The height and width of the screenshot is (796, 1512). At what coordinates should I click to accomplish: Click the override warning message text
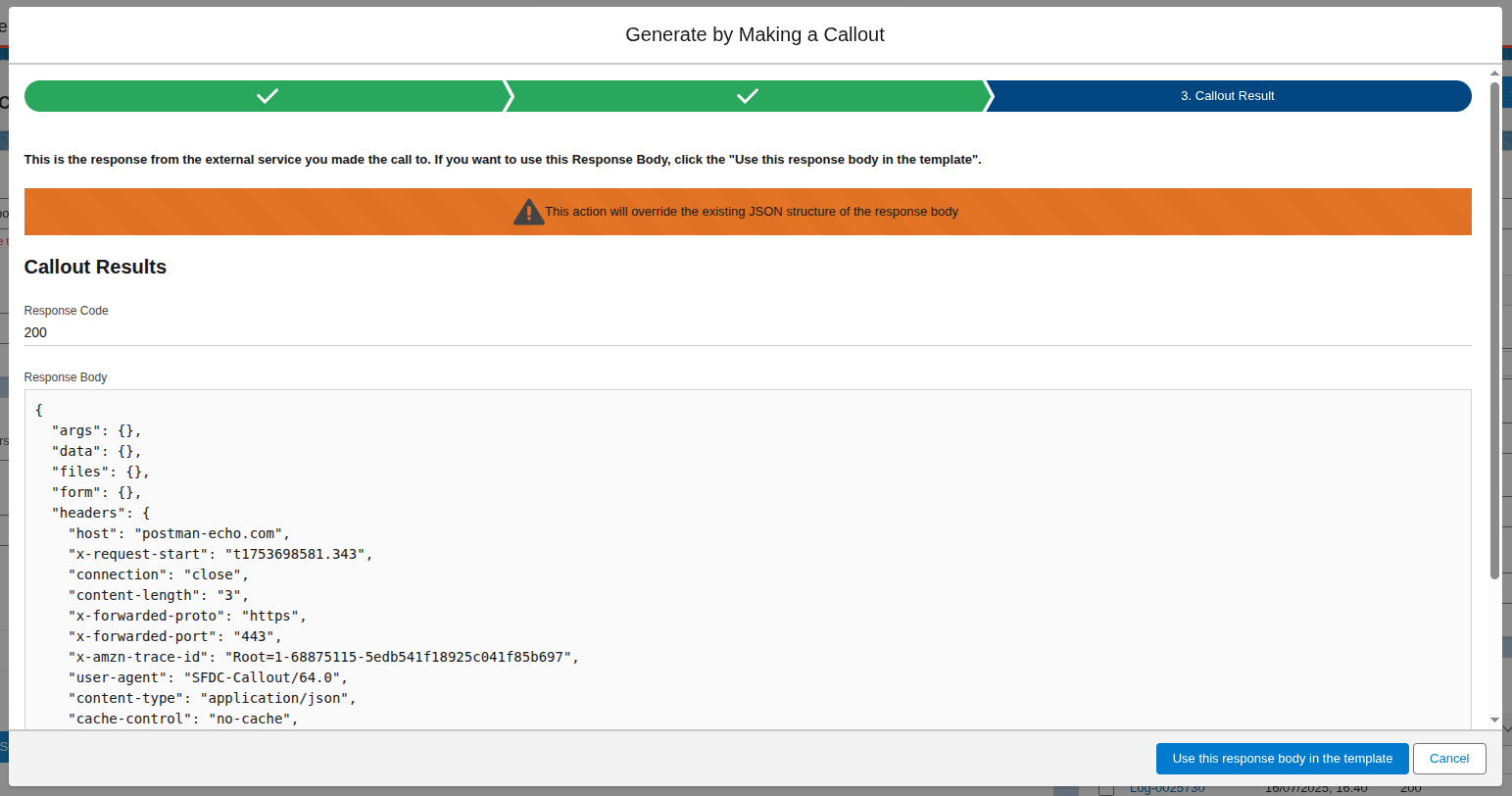(x=752, y=212)
